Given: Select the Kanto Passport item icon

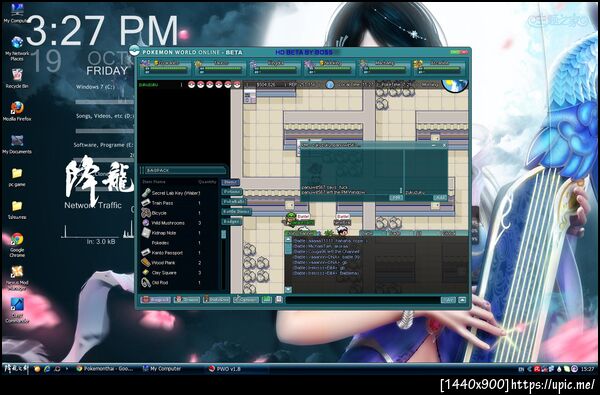Looking at the screenshot, I should [146, 253].
